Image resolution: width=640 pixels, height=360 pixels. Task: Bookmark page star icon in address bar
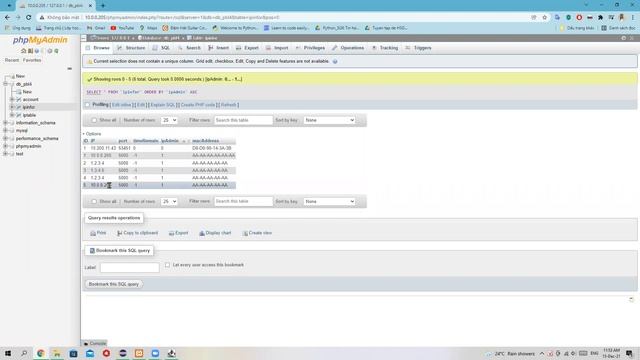click(x=544, y=18)
